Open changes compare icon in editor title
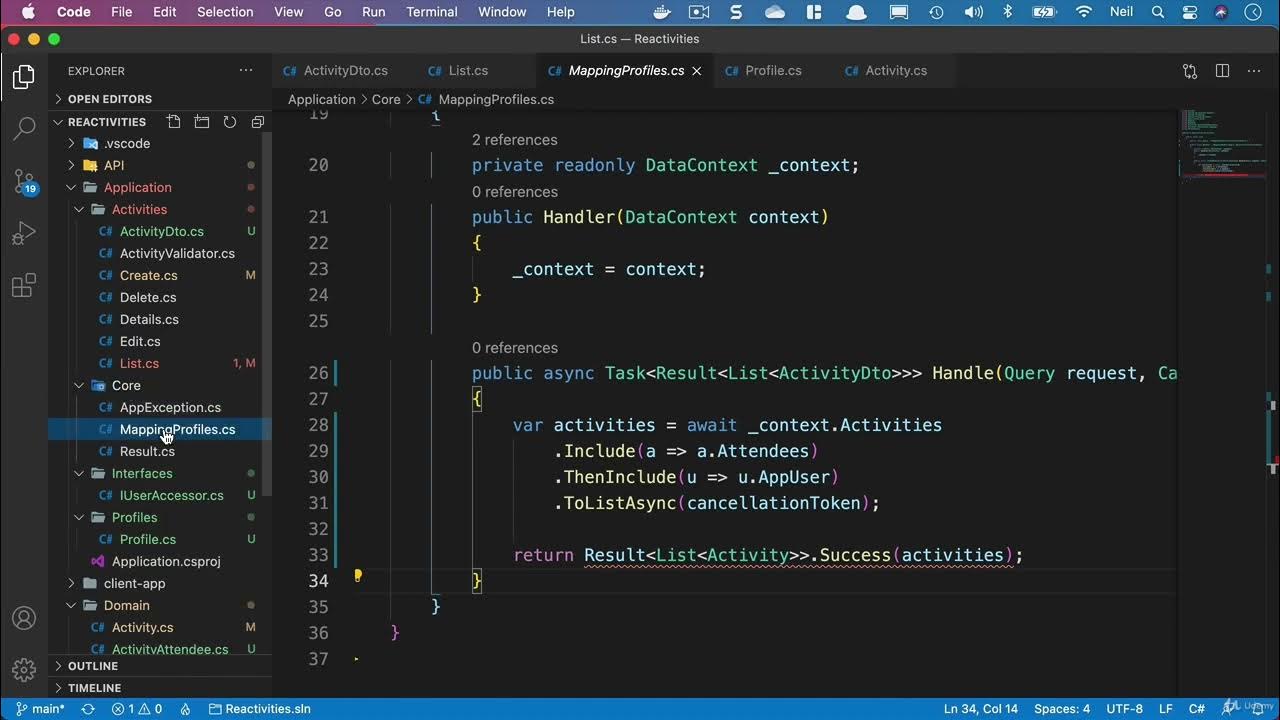The image size is (1280, 720). [1190, 71]
